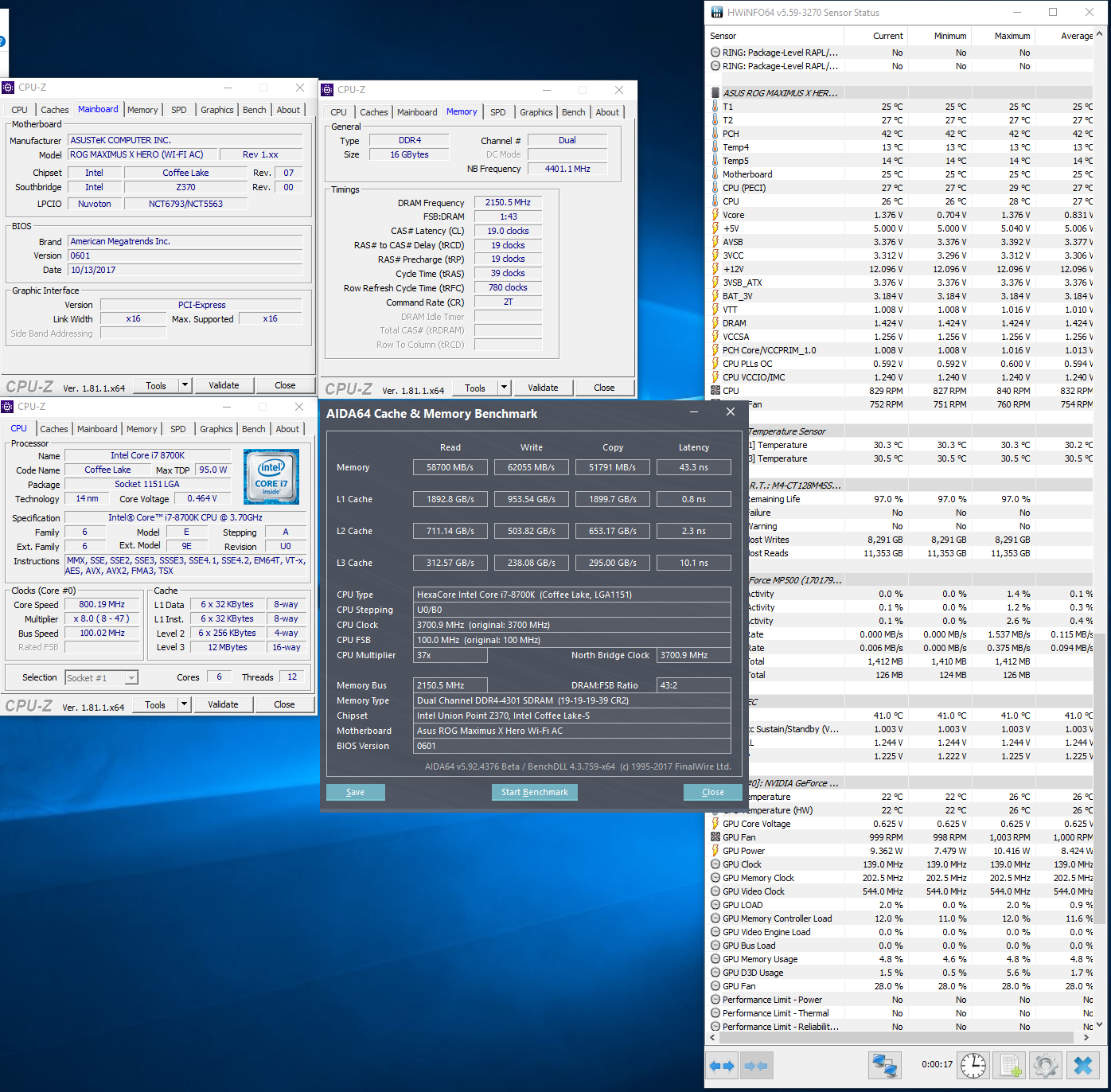Click the circle icon beside GPU Clock row
This screenshot has width=1111, height=1092.
click(x=715, y=864)
